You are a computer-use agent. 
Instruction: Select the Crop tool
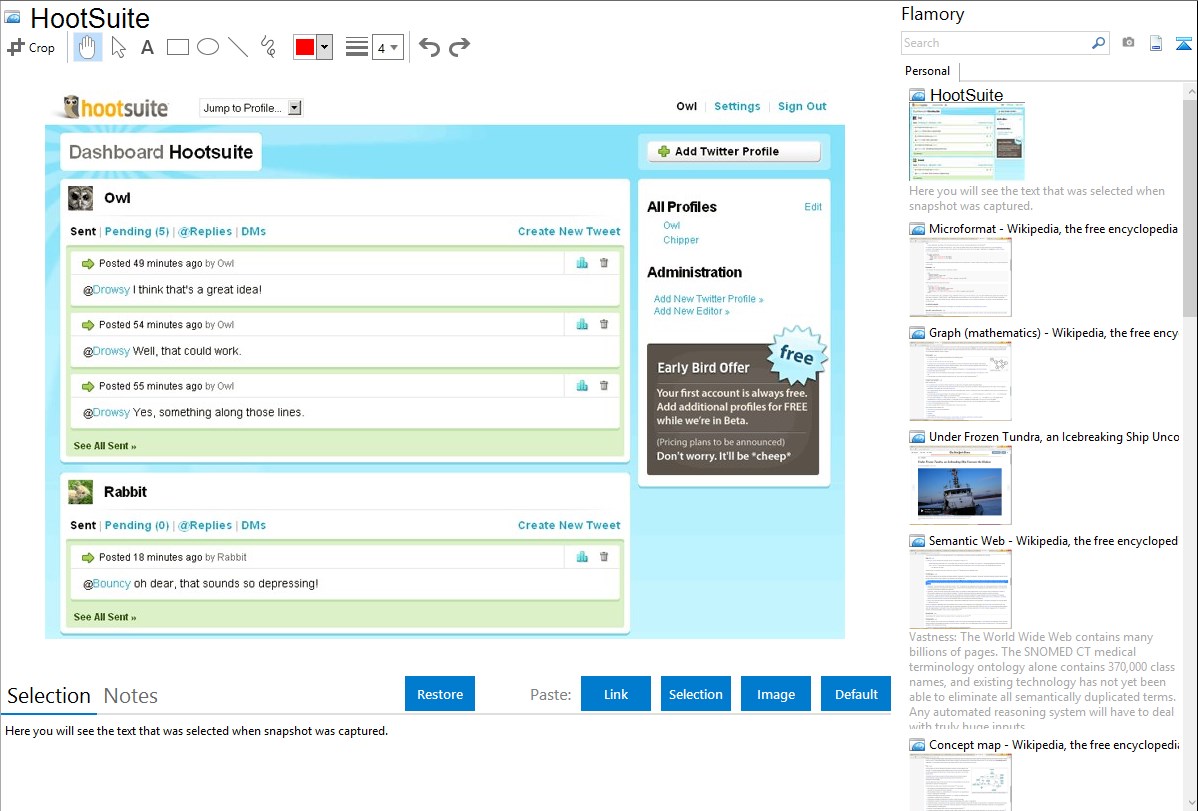(31, 47)
